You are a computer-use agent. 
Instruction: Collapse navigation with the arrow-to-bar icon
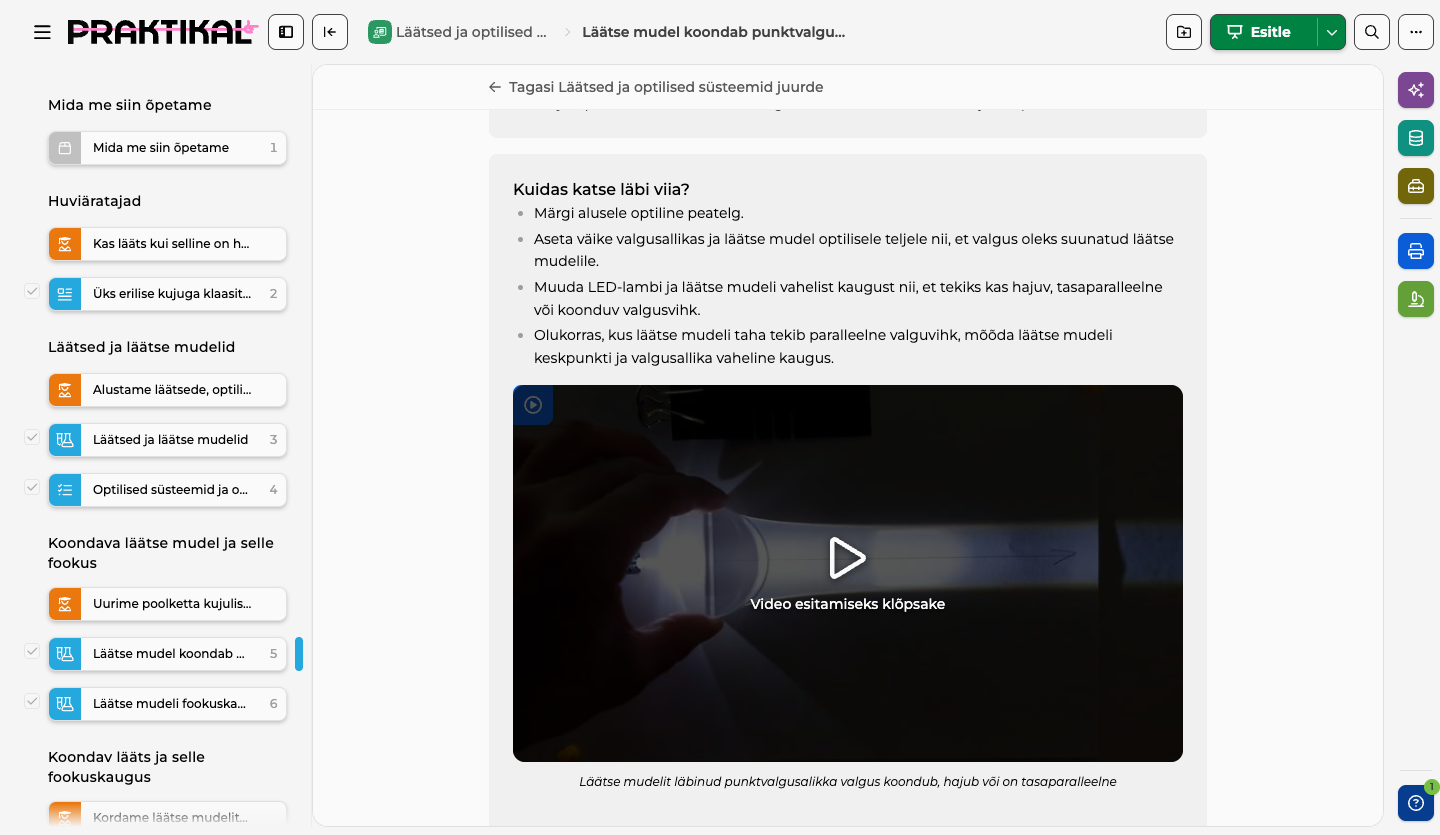330,32
